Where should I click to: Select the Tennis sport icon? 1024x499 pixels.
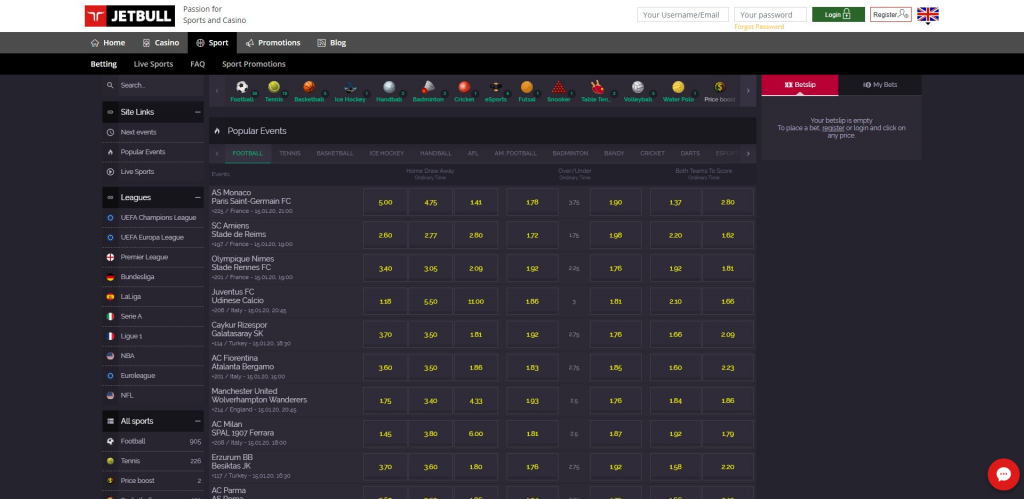pos(274,91)
